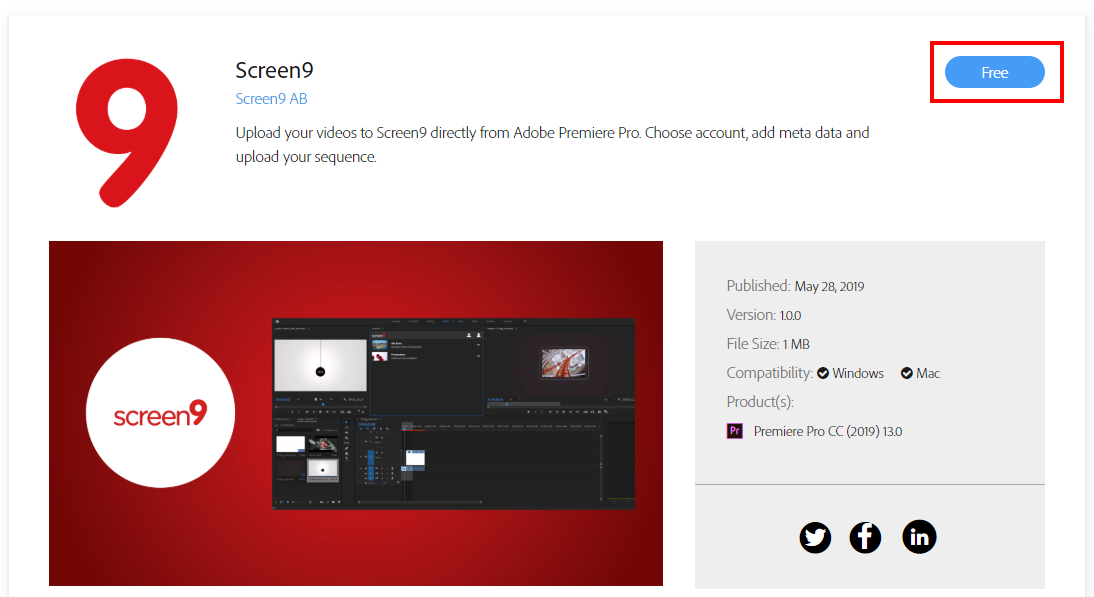Share the extension on LinkedIn
Screen dimensions: 1094x597
point(919,537)
